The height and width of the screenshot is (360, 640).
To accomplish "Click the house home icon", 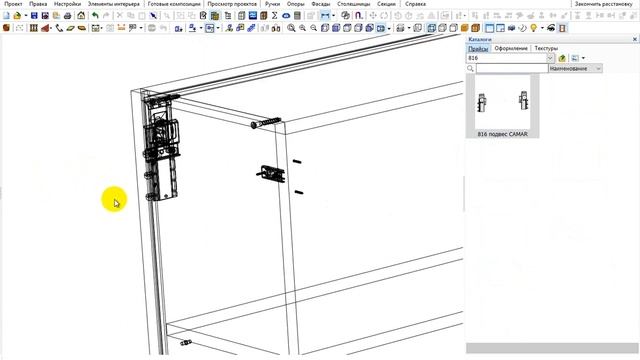I will click(x=81, y=16).
